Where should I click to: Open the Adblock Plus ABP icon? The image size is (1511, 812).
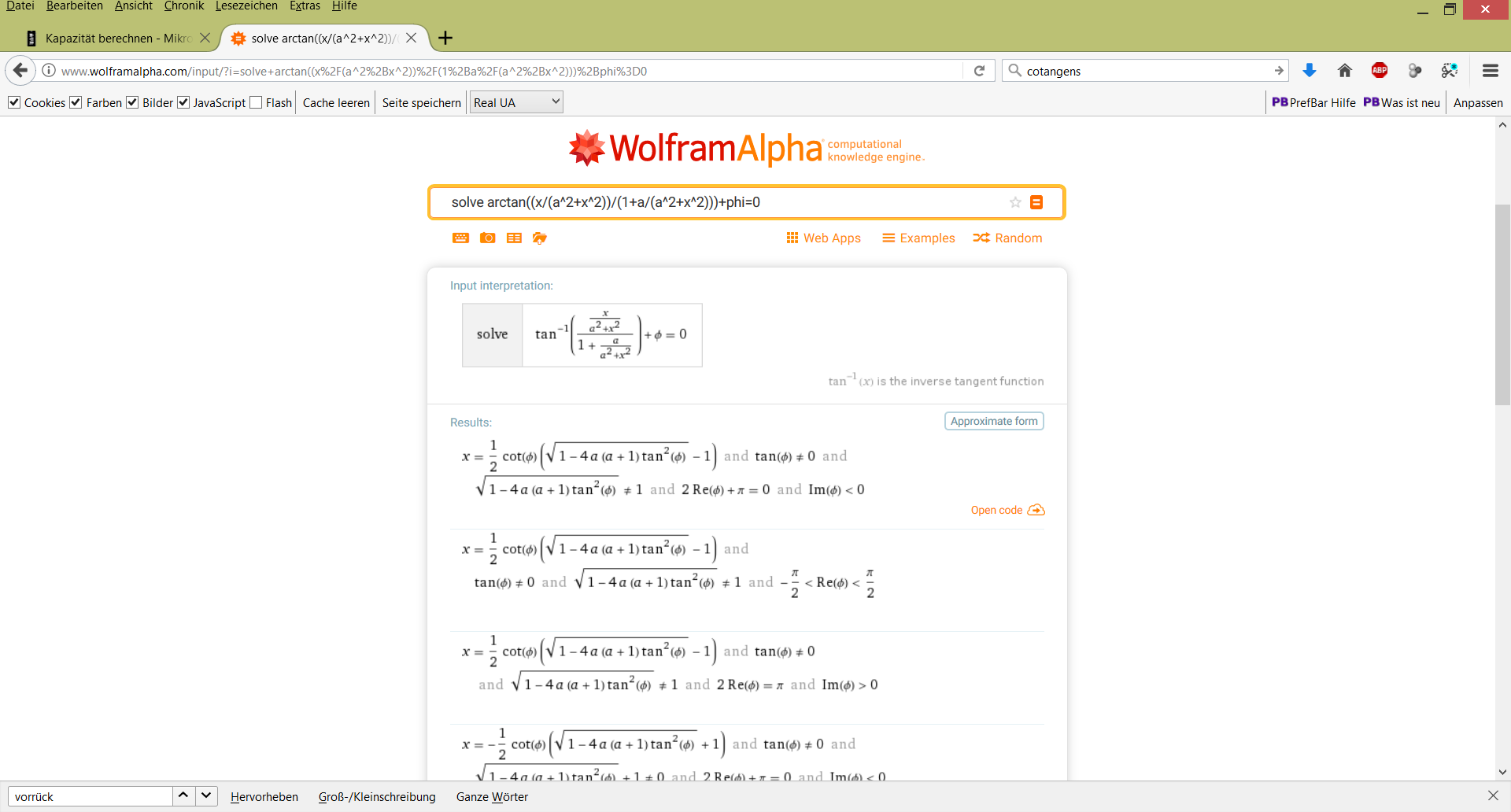1380,71
